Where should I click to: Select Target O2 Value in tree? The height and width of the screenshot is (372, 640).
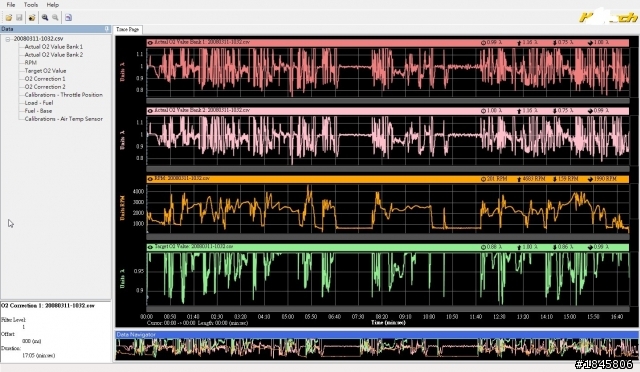coord(45,71)
